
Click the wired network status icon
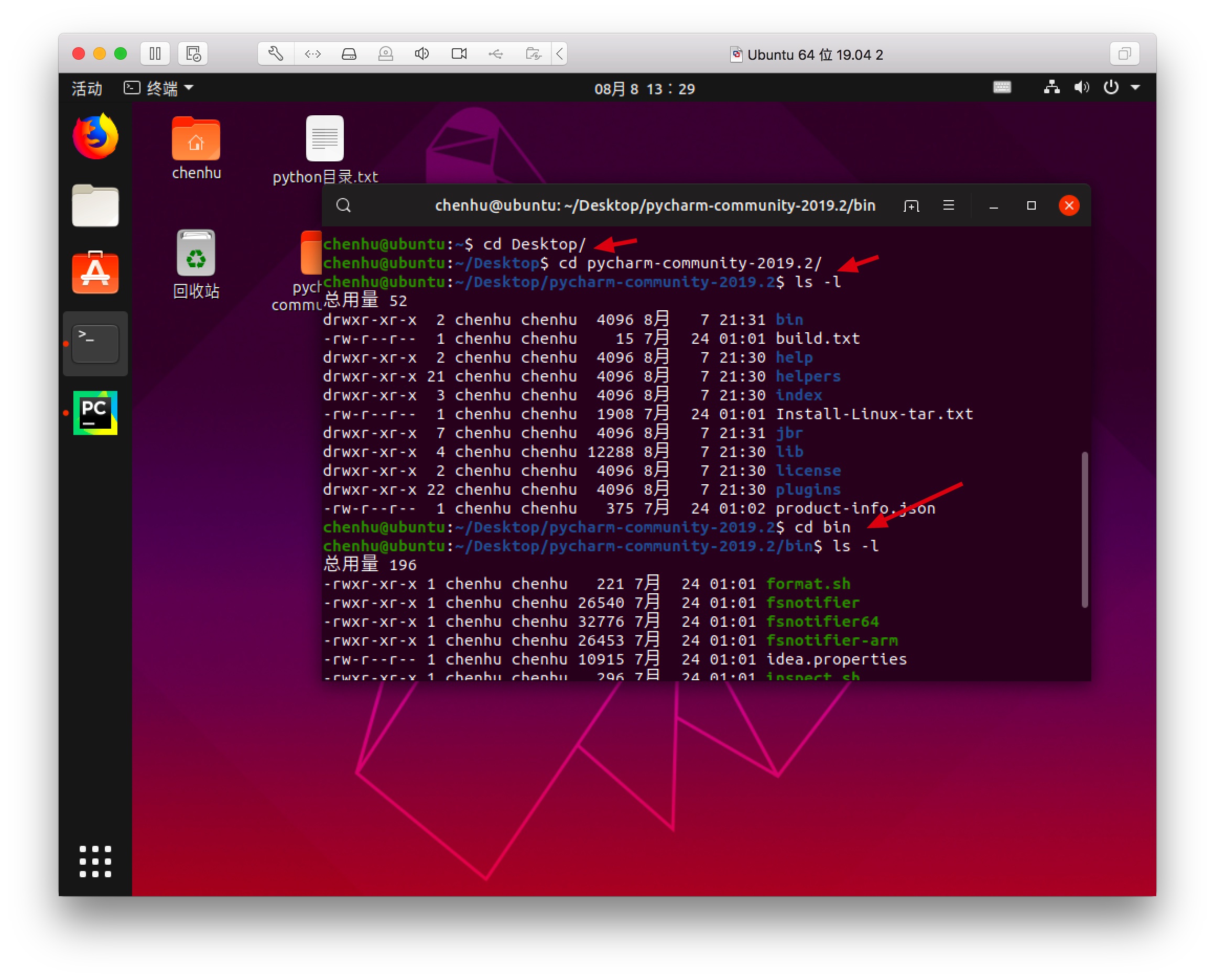point(1052,88)
